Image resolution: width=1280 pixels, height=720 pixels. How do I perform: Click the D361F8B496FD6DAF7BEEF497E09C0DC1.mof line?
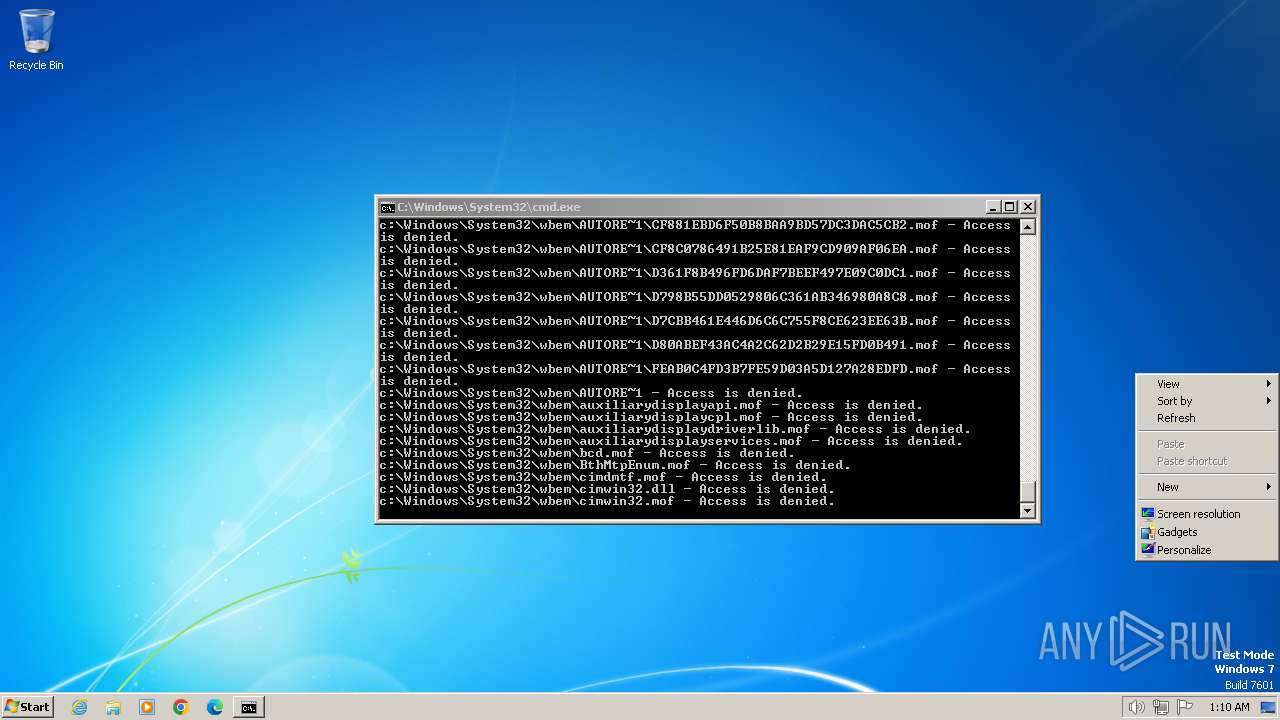tap(695, 279)
